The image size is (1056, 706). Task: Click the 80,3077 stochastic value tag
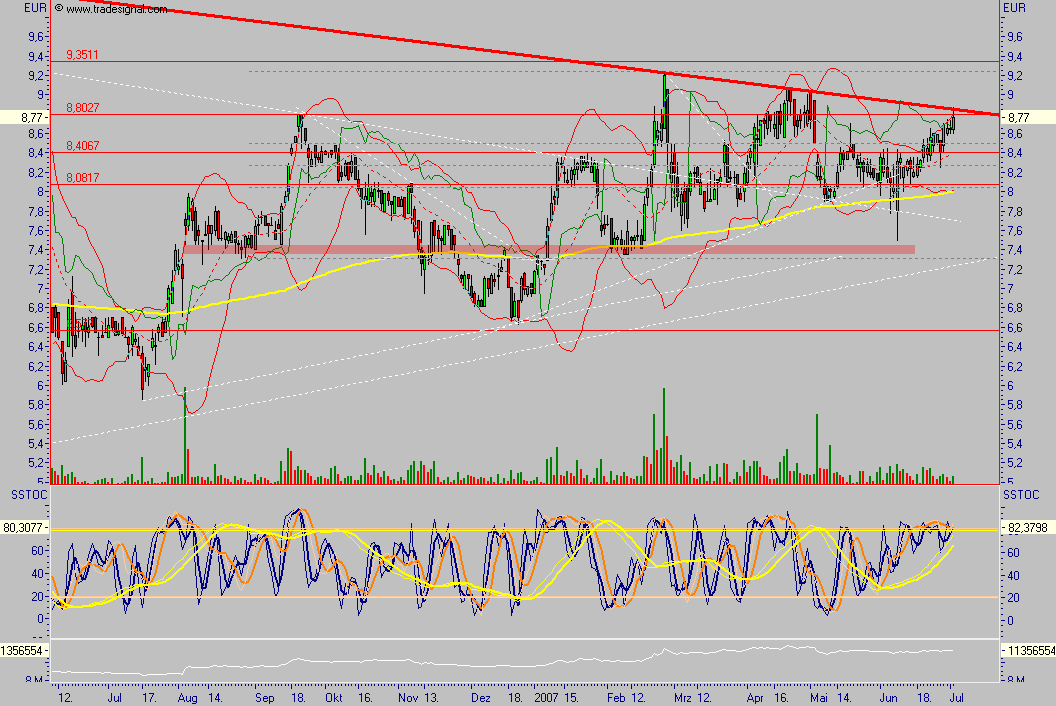coord(24,527)
